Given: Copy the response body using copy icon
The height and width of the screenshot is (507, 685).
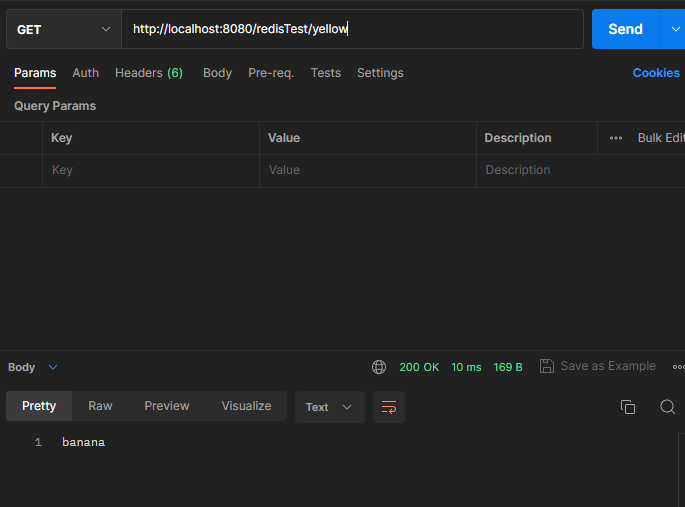Looking at the screenshot, I should pos(628,407).
